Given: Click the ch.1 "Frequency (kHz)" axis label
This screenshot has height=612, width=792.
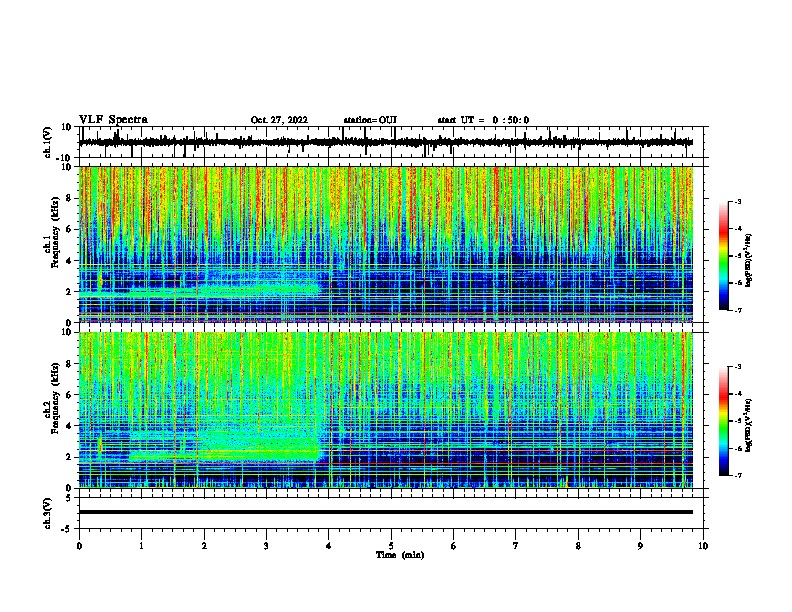Looking at the screenshot, I should coord(55,232).
